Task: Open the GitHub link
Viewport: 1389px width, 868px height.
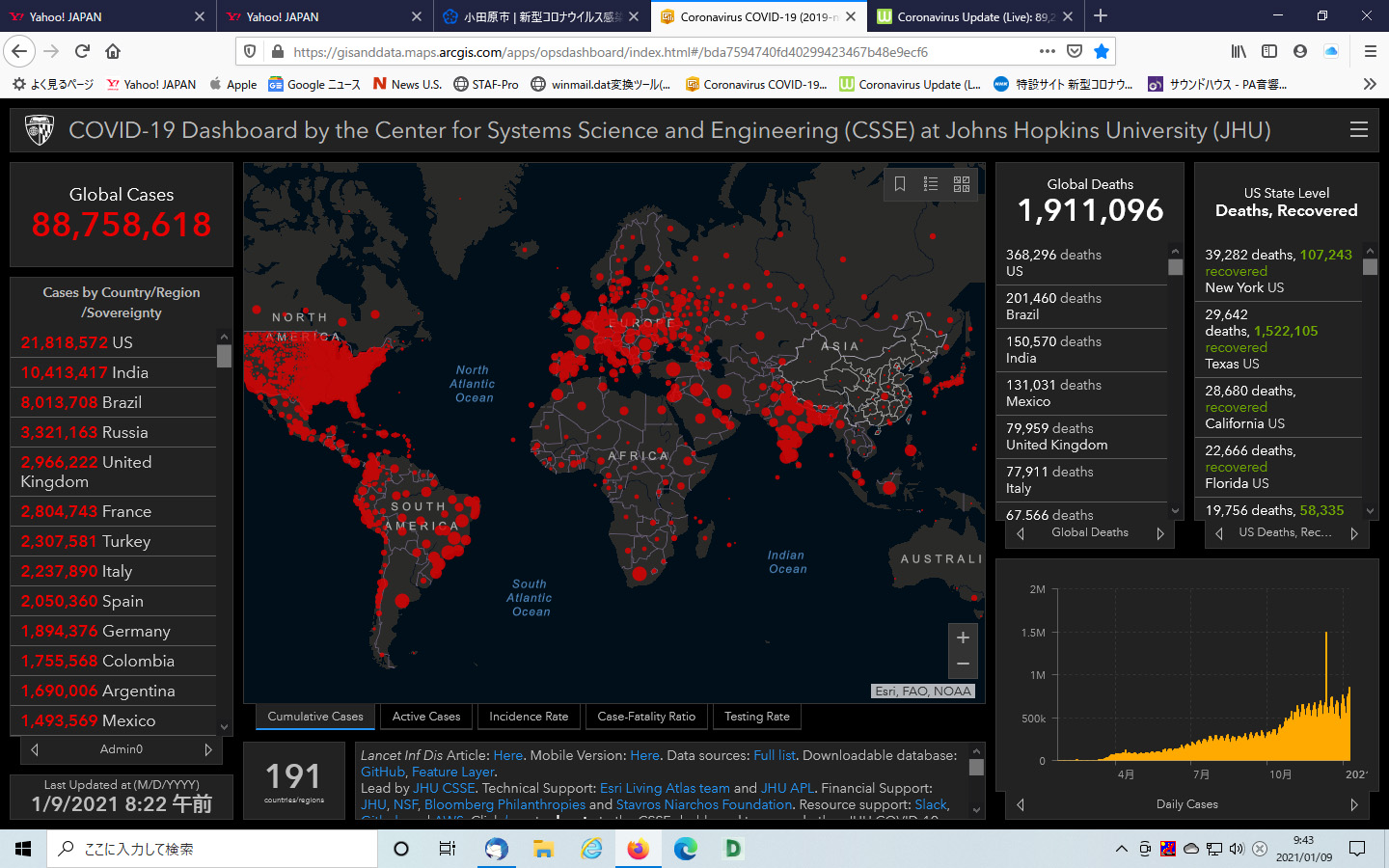Action: [383, 772]
